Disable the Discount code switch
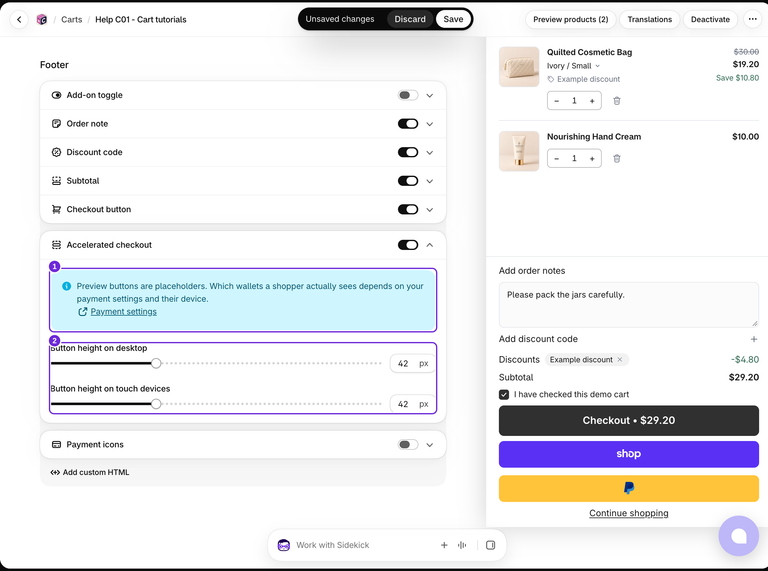The image size is (768, 571). tap(408, 152)
